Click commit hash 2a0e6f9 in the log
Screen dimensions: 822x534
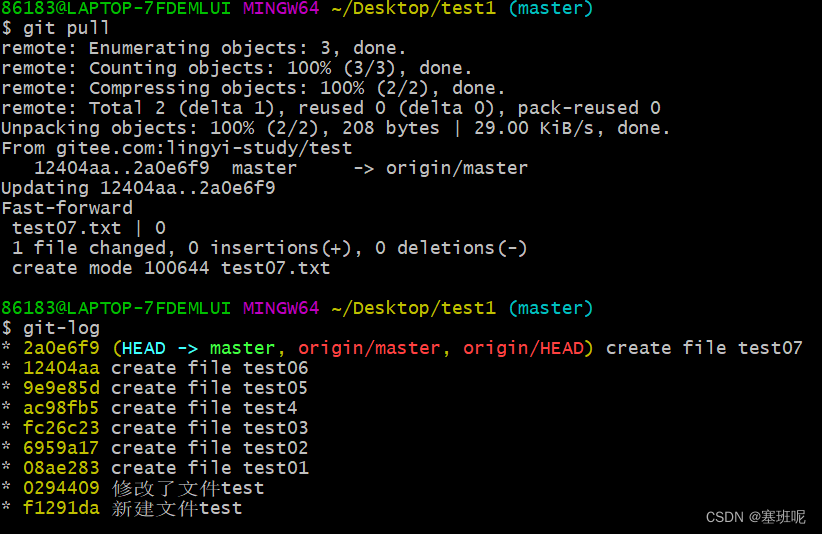click(x=61, y=348)
